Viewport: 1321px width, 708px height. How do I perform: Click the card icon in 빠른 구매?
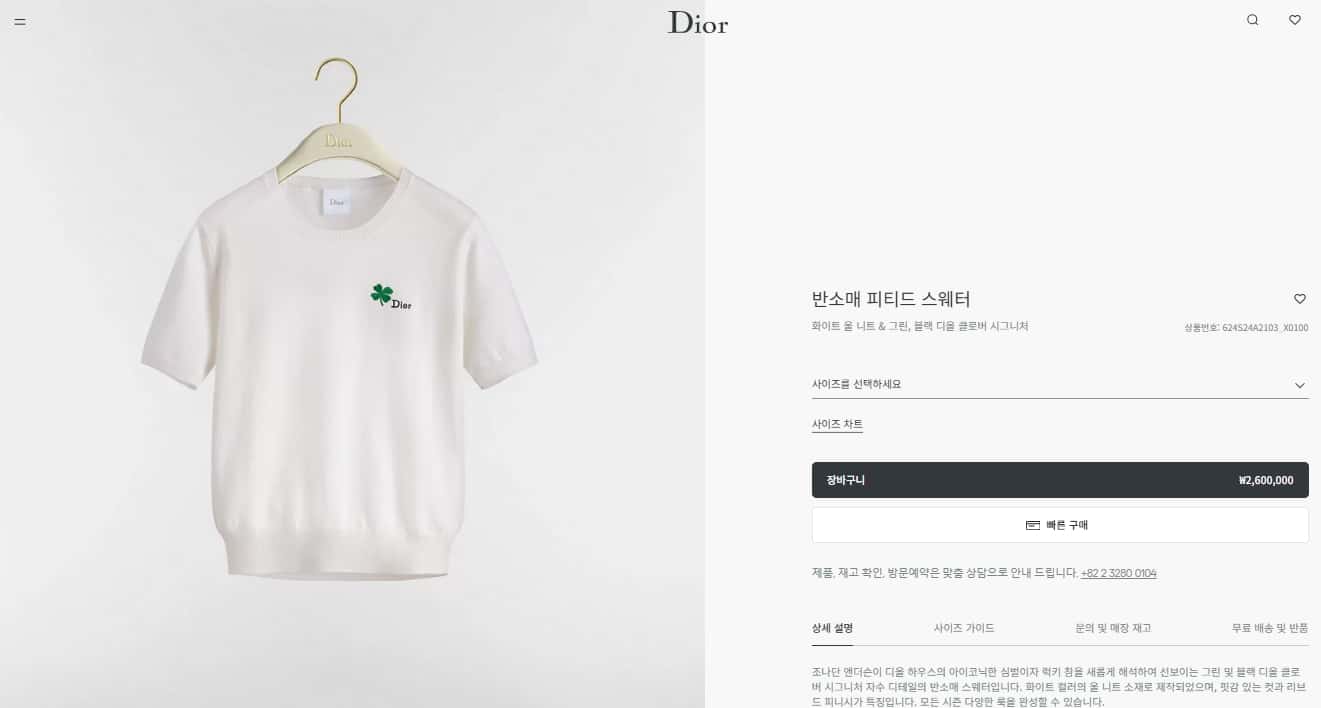point(1033,525)
